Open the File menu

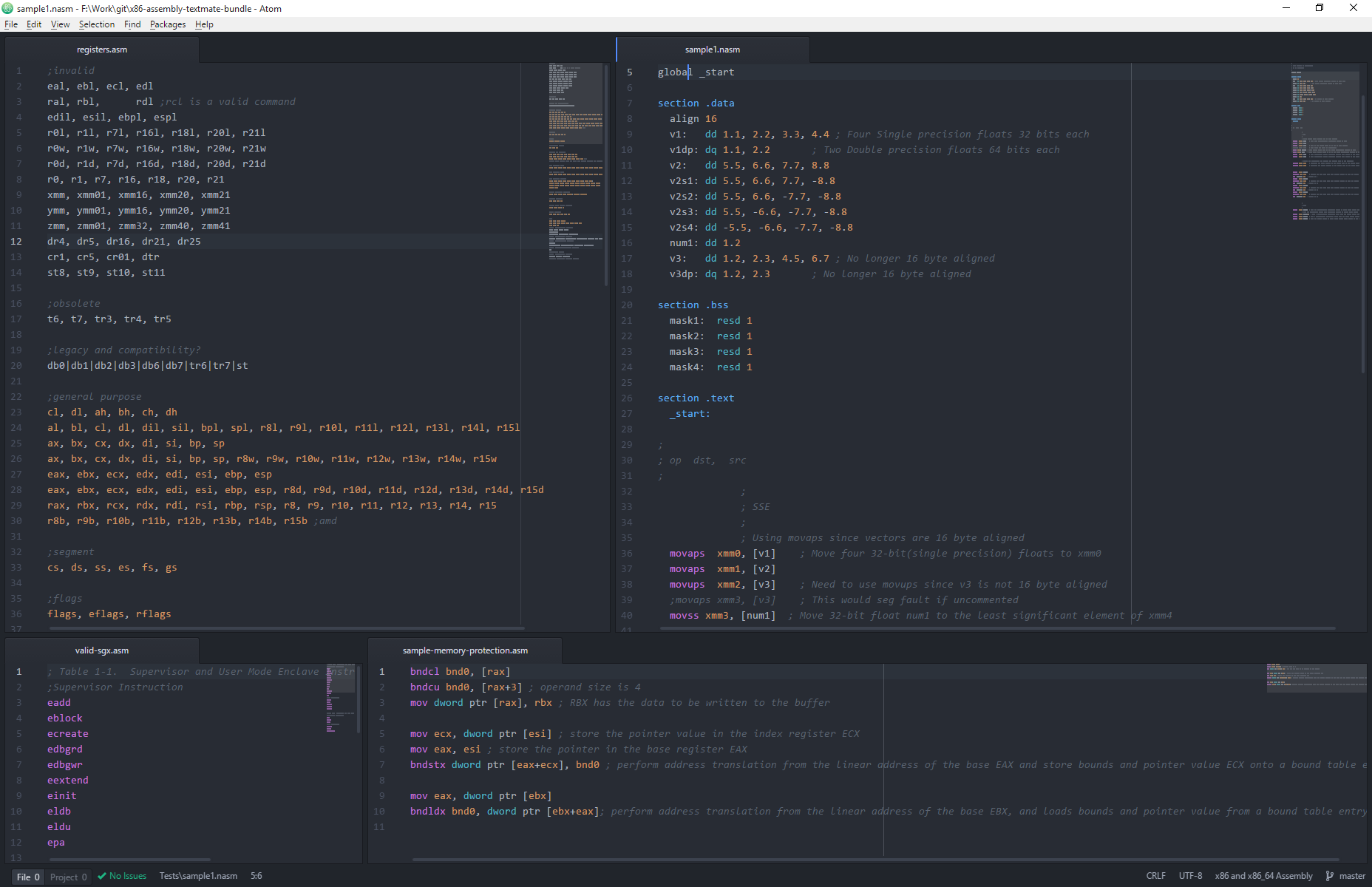pyautogui.click(x=11, y=24)
